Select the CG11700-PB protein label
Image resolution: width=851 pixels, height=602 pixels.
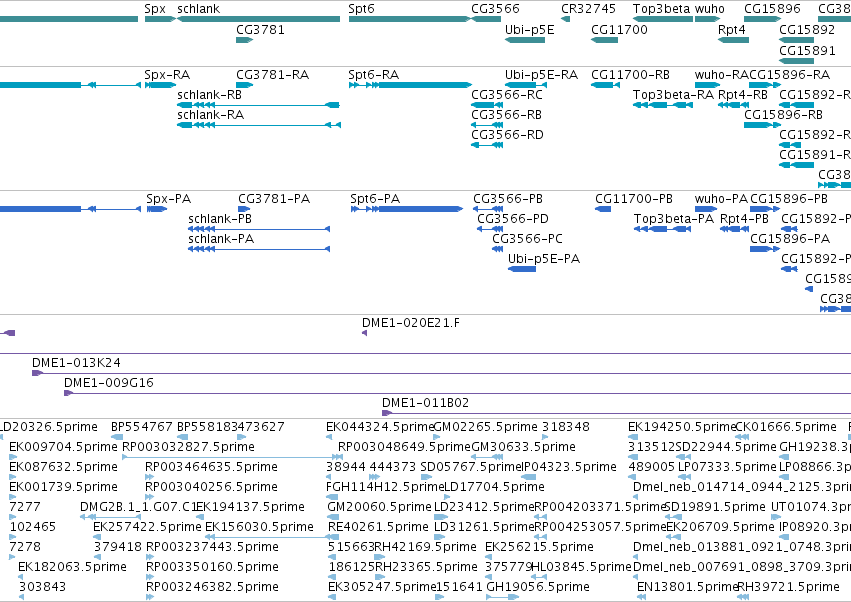tap(633, 199)
